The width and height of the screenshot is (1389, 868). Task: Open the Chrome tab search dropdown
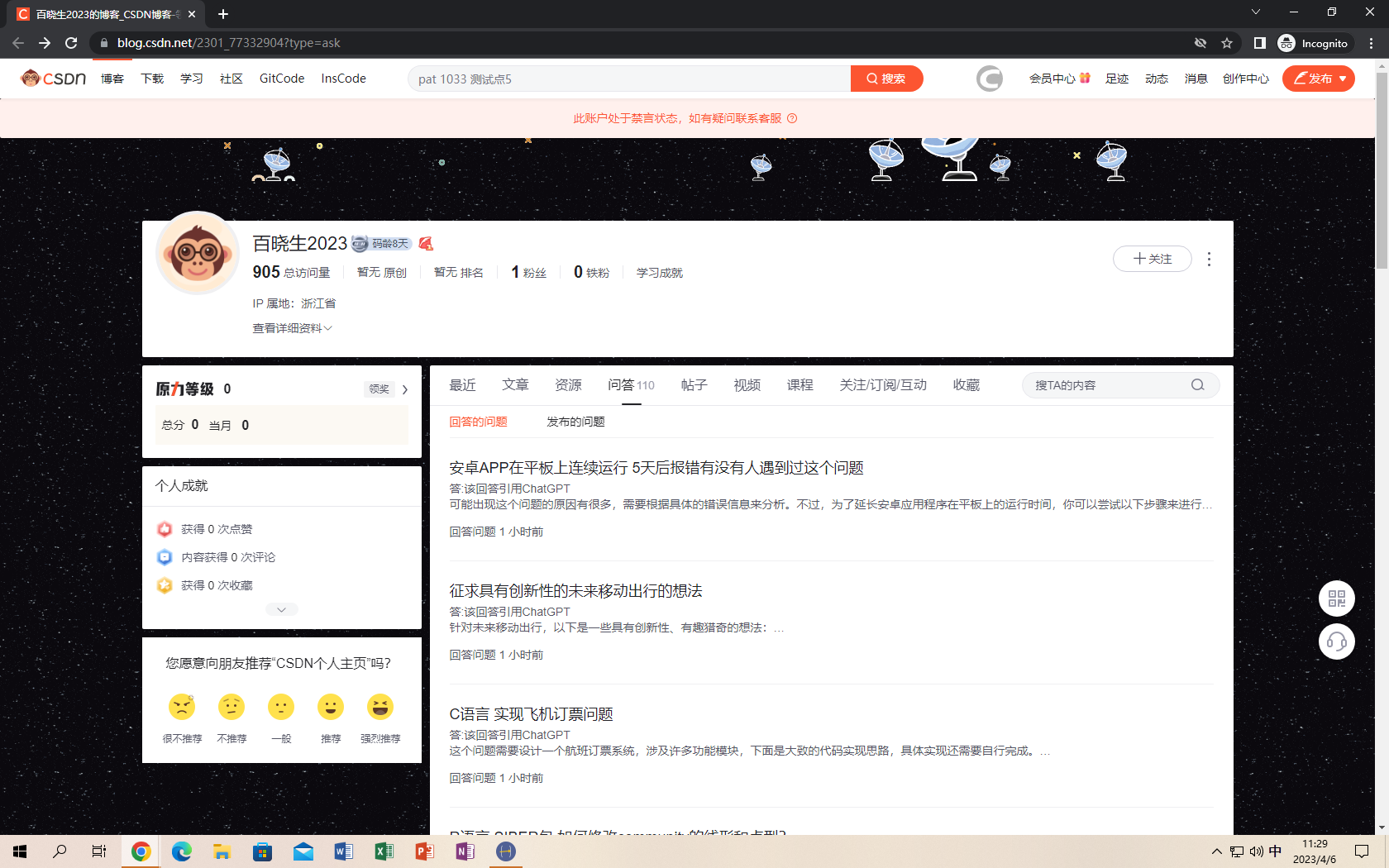1256,12
